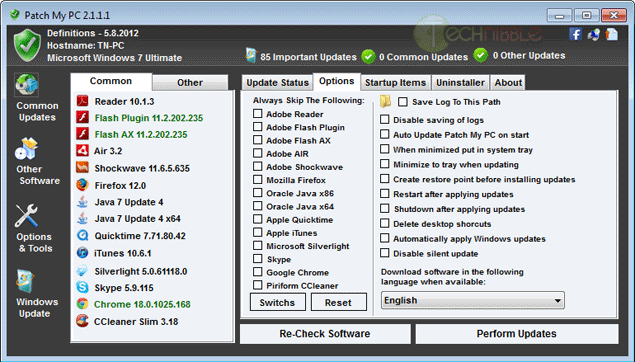Tick Delete desktop shorcuts checkbox
This screenshot has width=635, height=362.
coord(385,223)
